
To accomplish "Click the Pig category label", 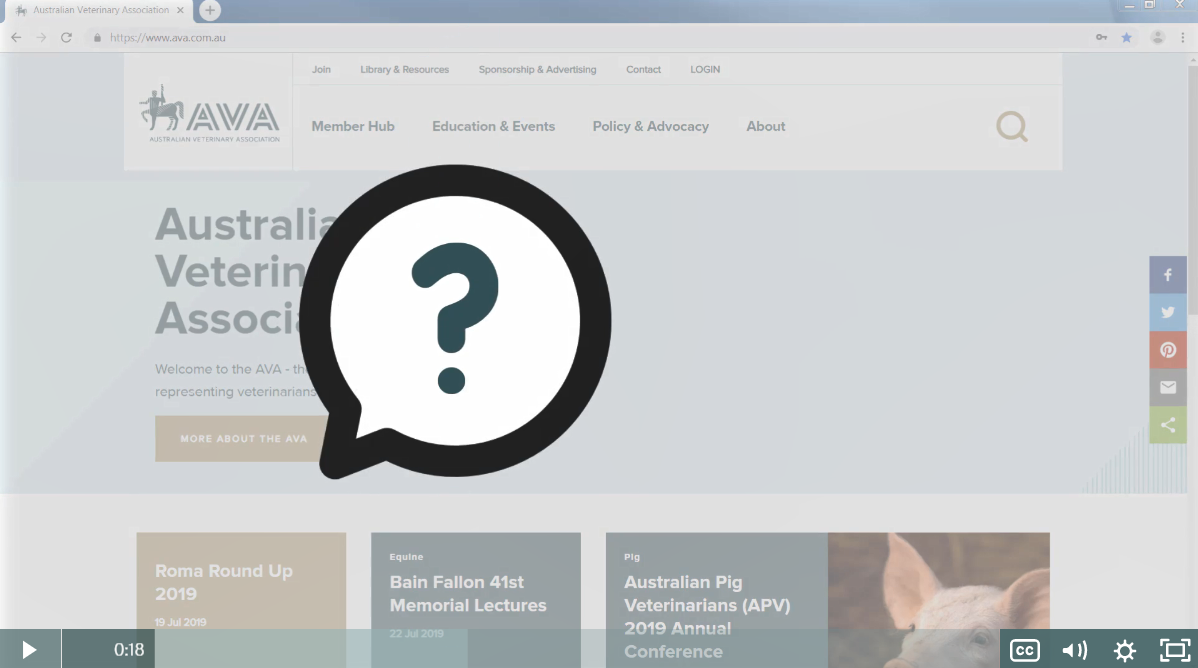I will coord(632,557).
